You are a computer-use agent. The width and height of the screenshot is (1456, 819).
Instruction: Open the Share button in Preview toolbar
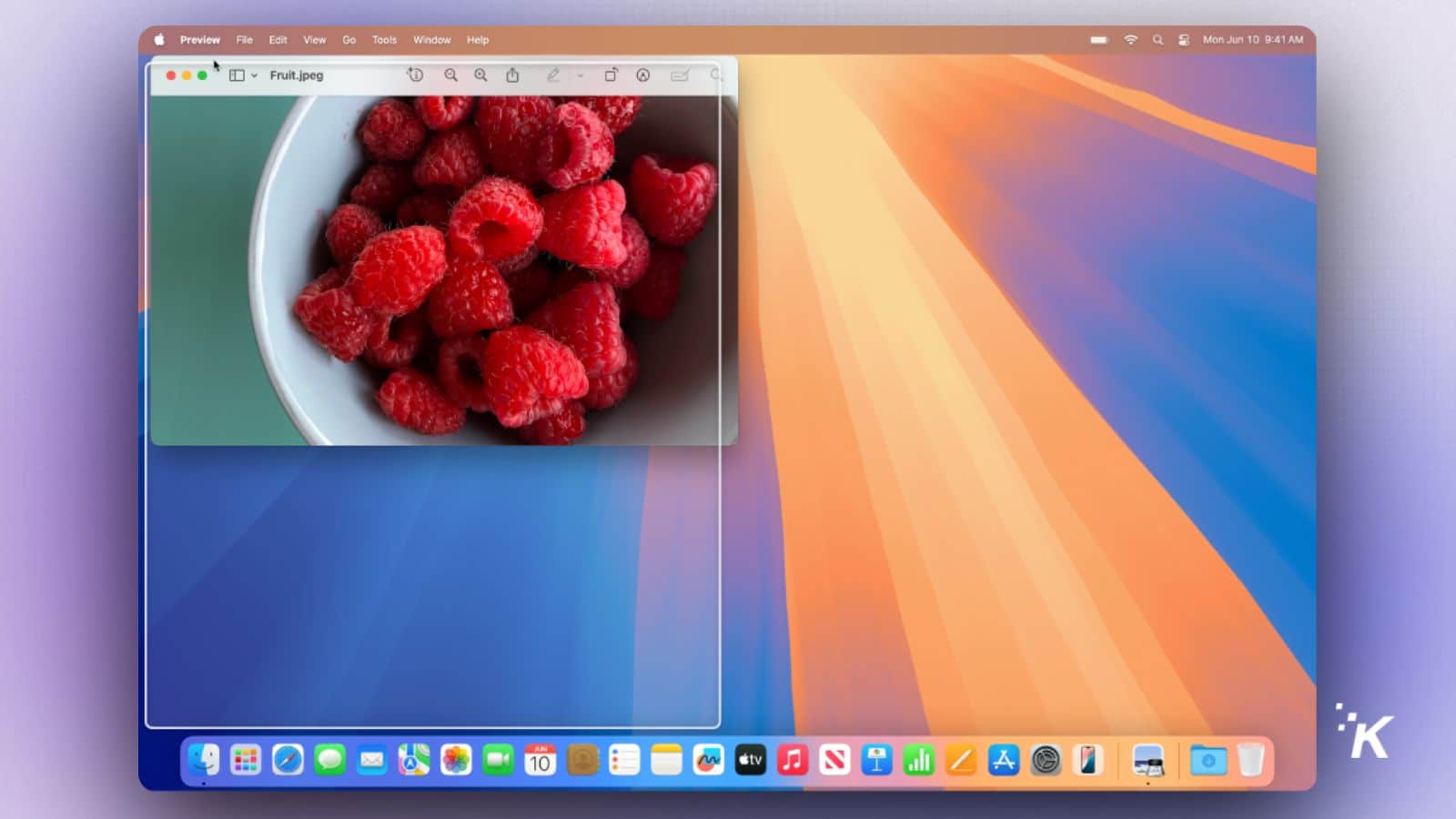(x=512, y=76)
